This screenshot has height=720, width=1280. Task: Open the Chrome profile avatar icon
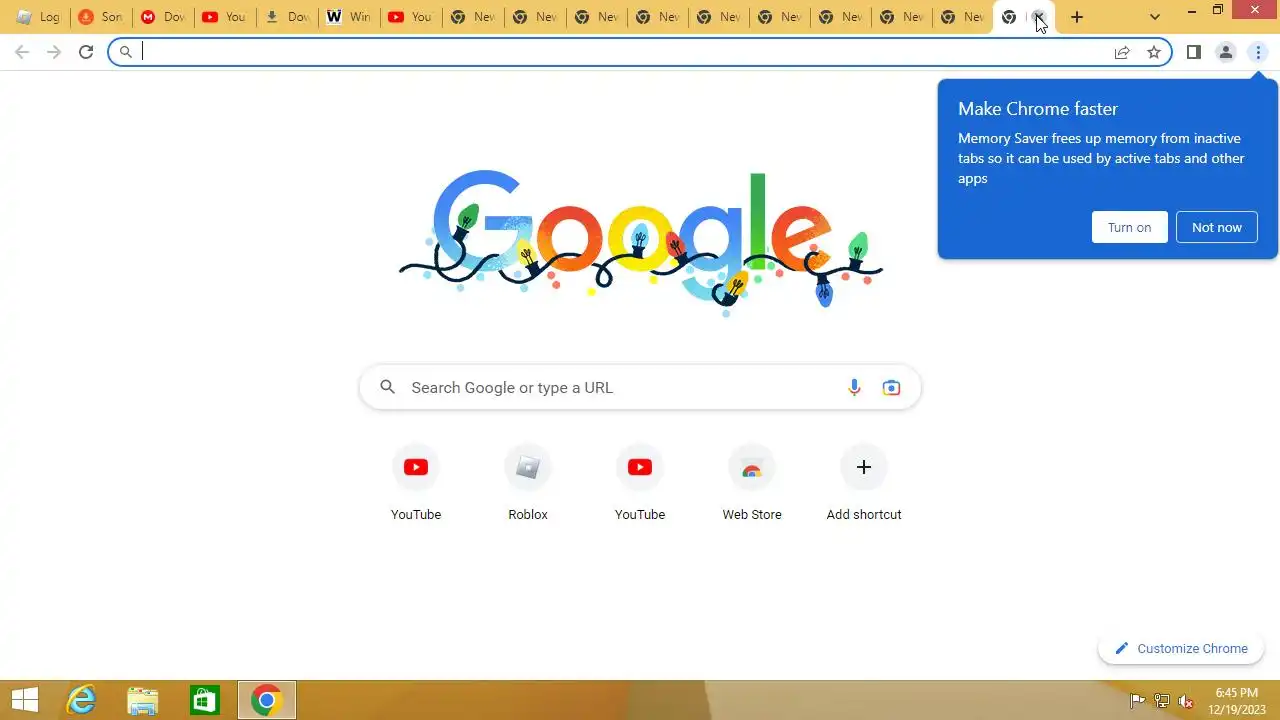tap(1226, 52)
